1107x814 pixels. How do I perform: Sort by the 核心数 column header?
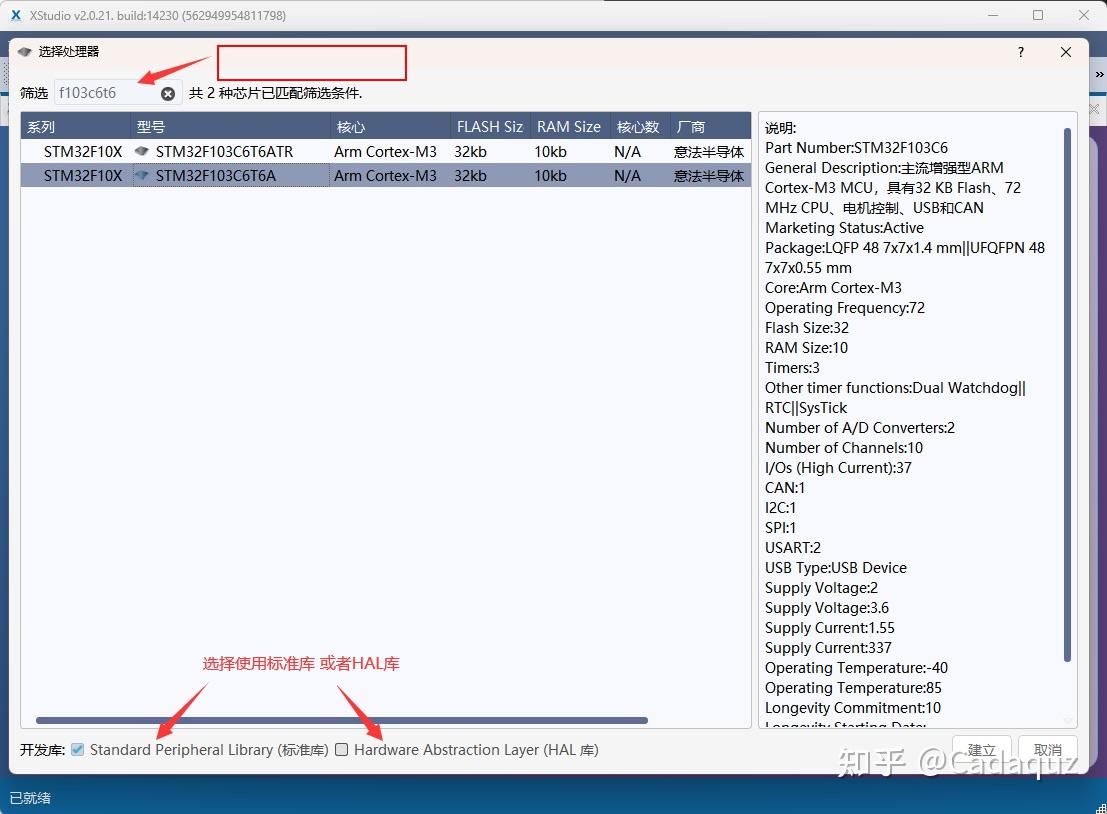(x=638, y=127)
